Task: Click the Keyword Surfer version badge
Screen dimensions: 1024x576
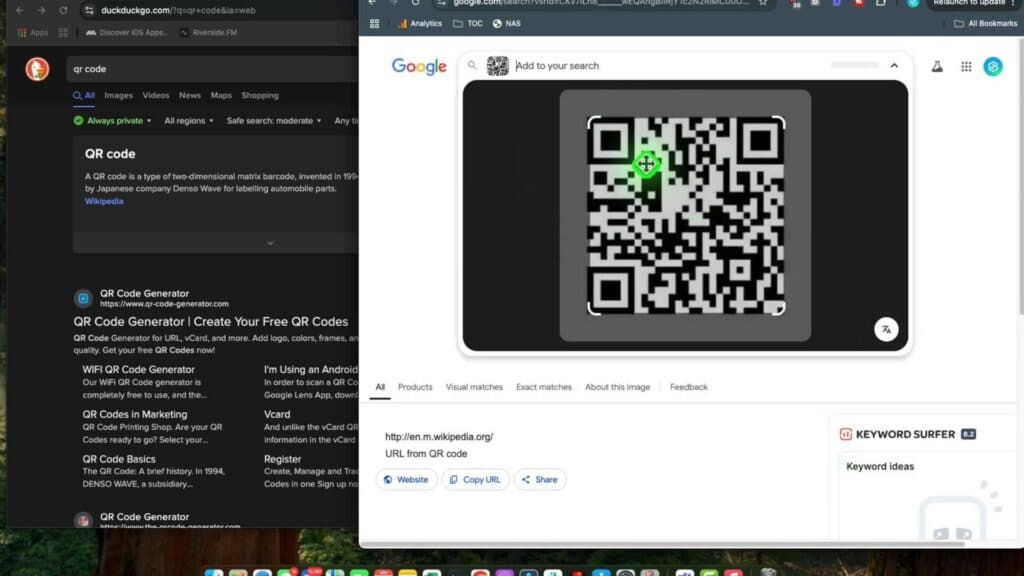Action: (968, 434)
